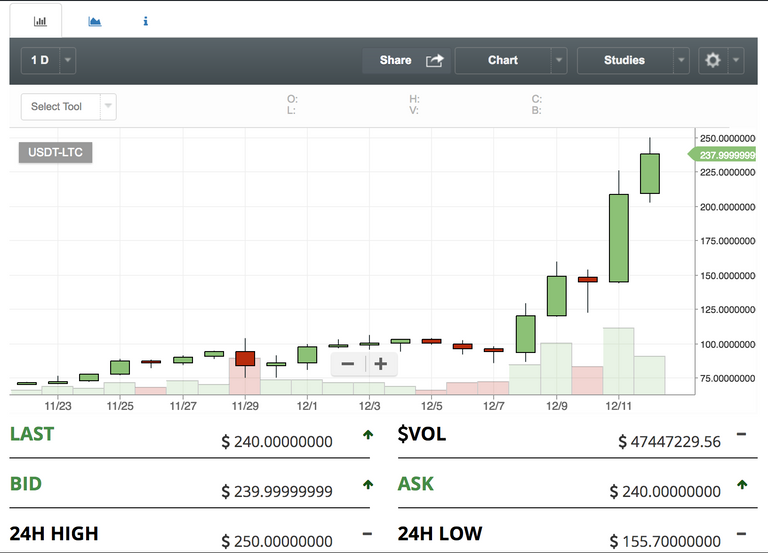Click the up arrow beside LAST price
The width and height of the screenshot is (768, 553).
coord(368,434)
